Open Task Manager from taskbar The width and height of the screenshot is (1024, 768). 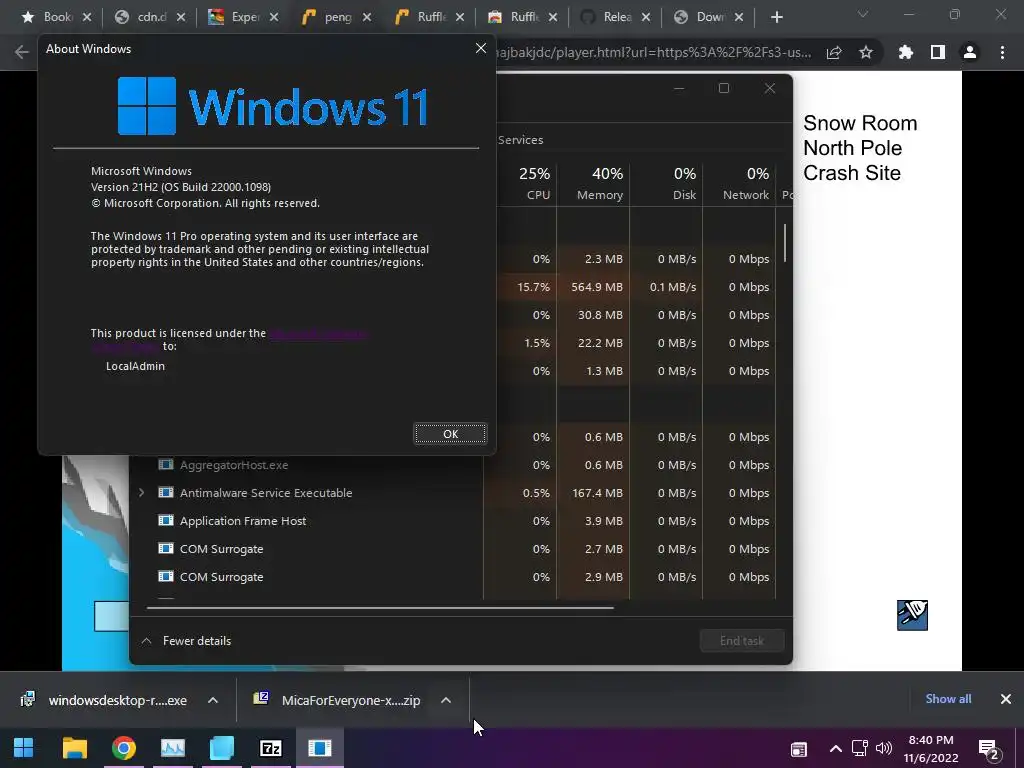[172, 748]
